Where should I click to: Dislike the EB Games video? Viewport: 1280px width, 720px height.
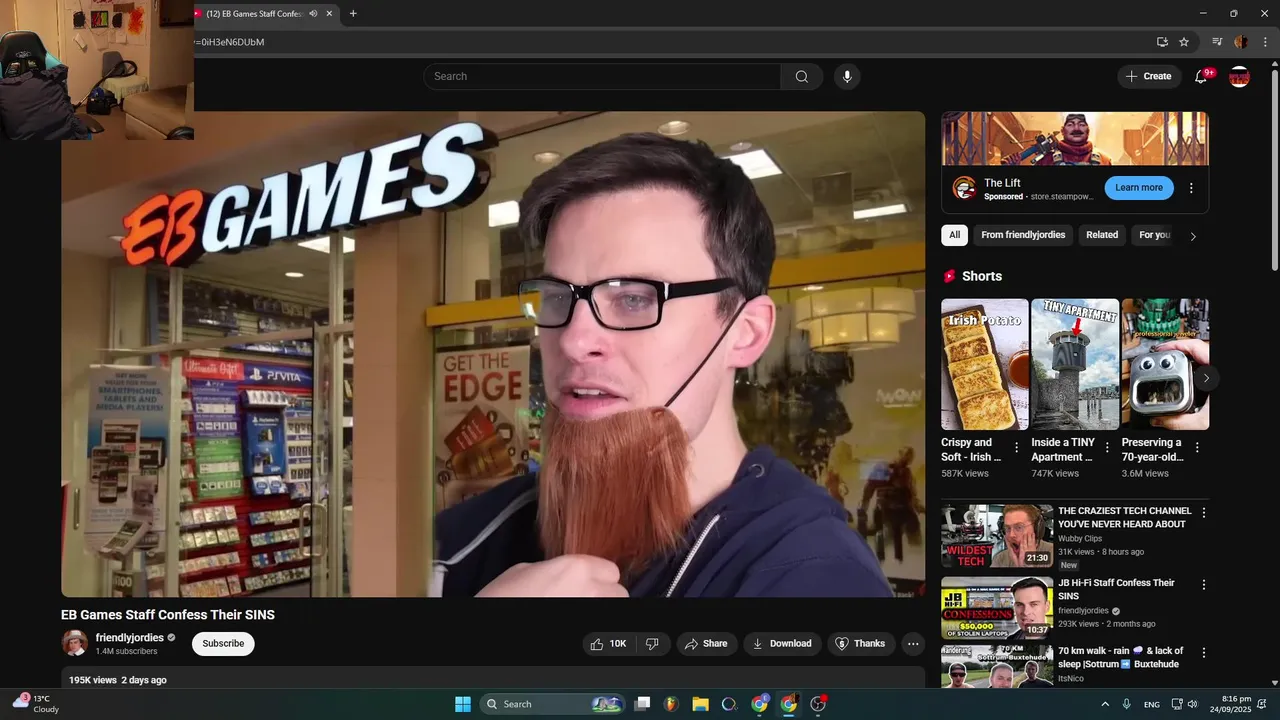tap(652, 644)
